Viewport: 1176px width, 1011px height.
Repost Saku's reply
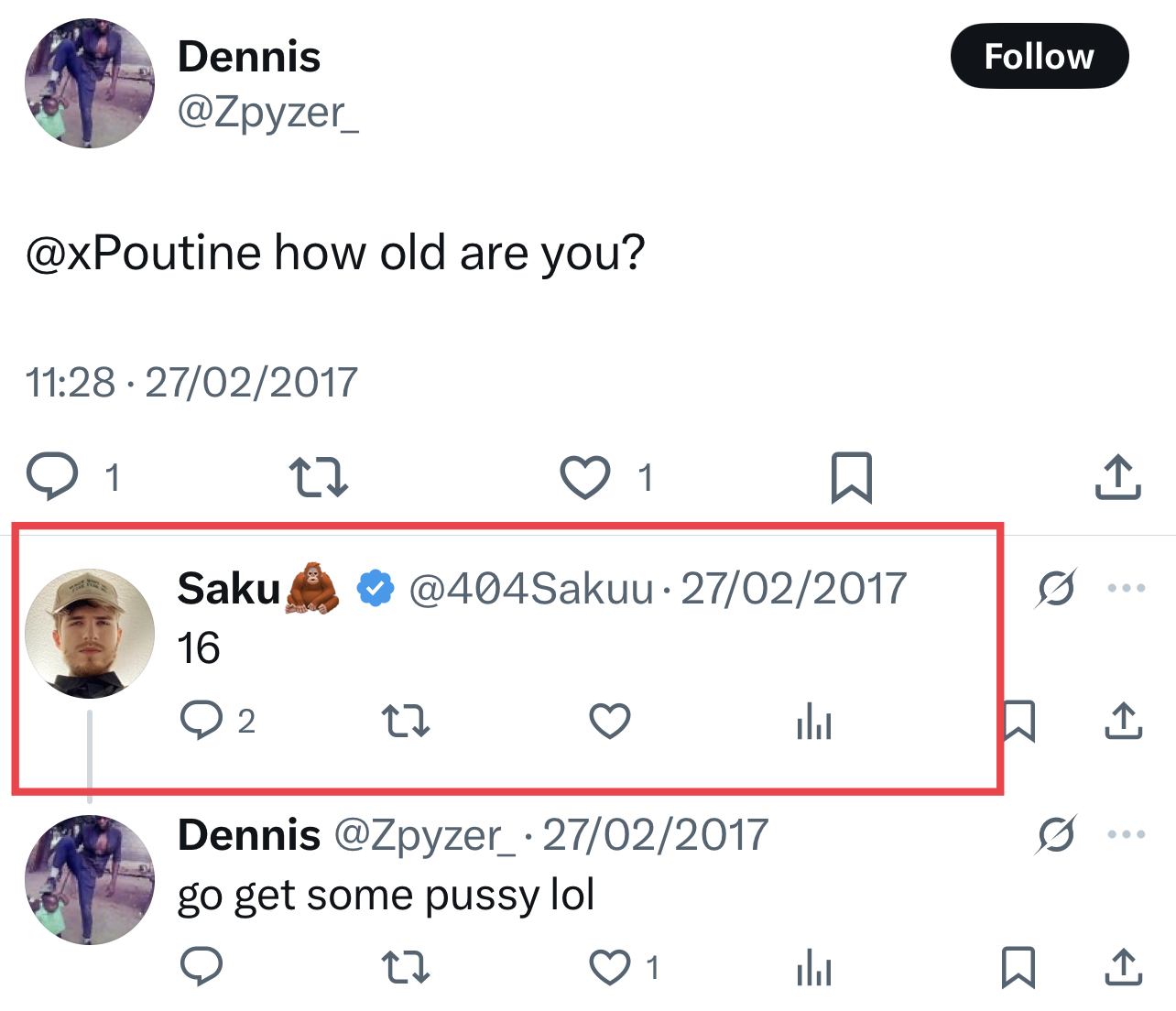pyautogui.click(x=406, y=721)
